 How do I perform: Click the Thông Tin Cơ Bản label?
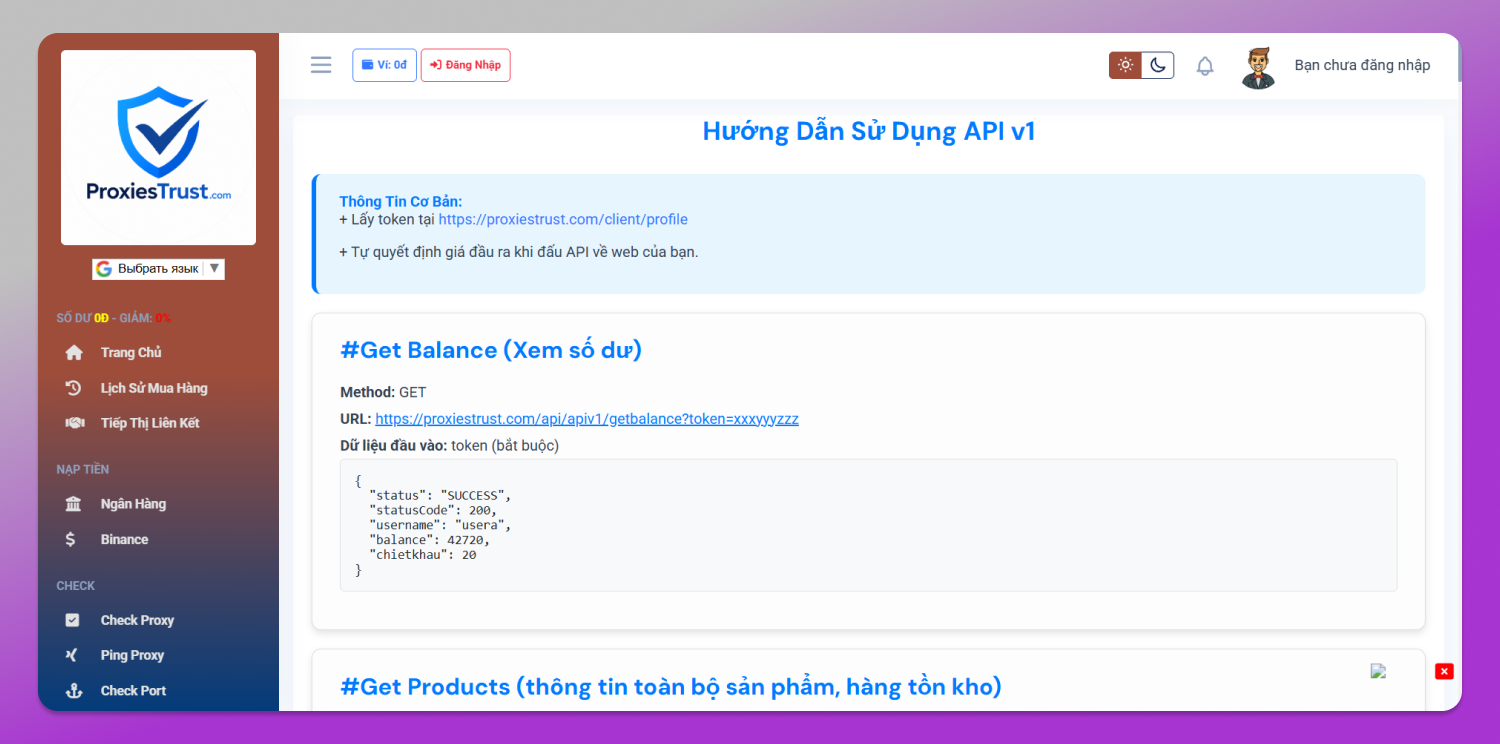(x=401, y=201)
